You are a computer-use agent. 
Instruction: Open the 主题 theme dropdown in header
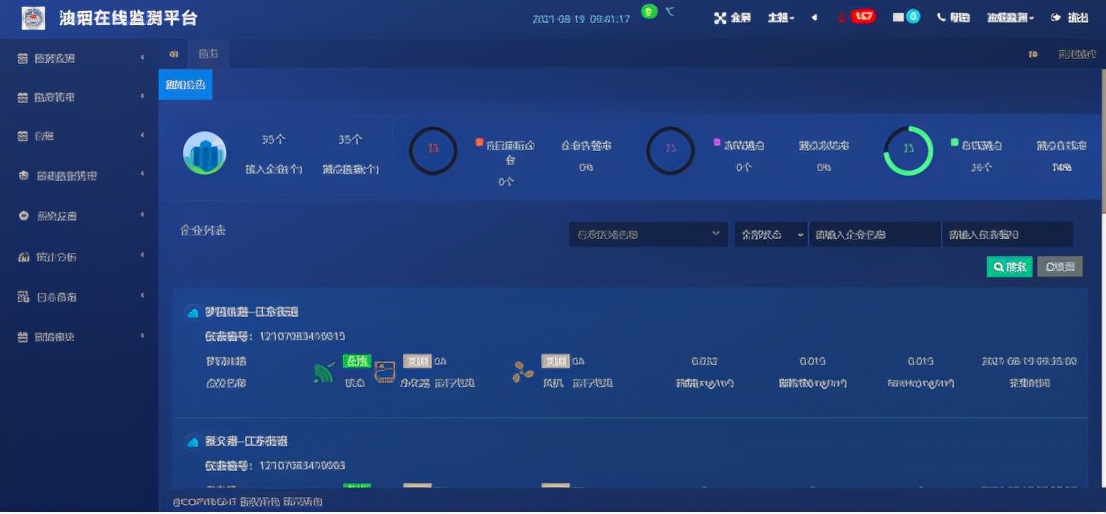[x=781, y=18]
